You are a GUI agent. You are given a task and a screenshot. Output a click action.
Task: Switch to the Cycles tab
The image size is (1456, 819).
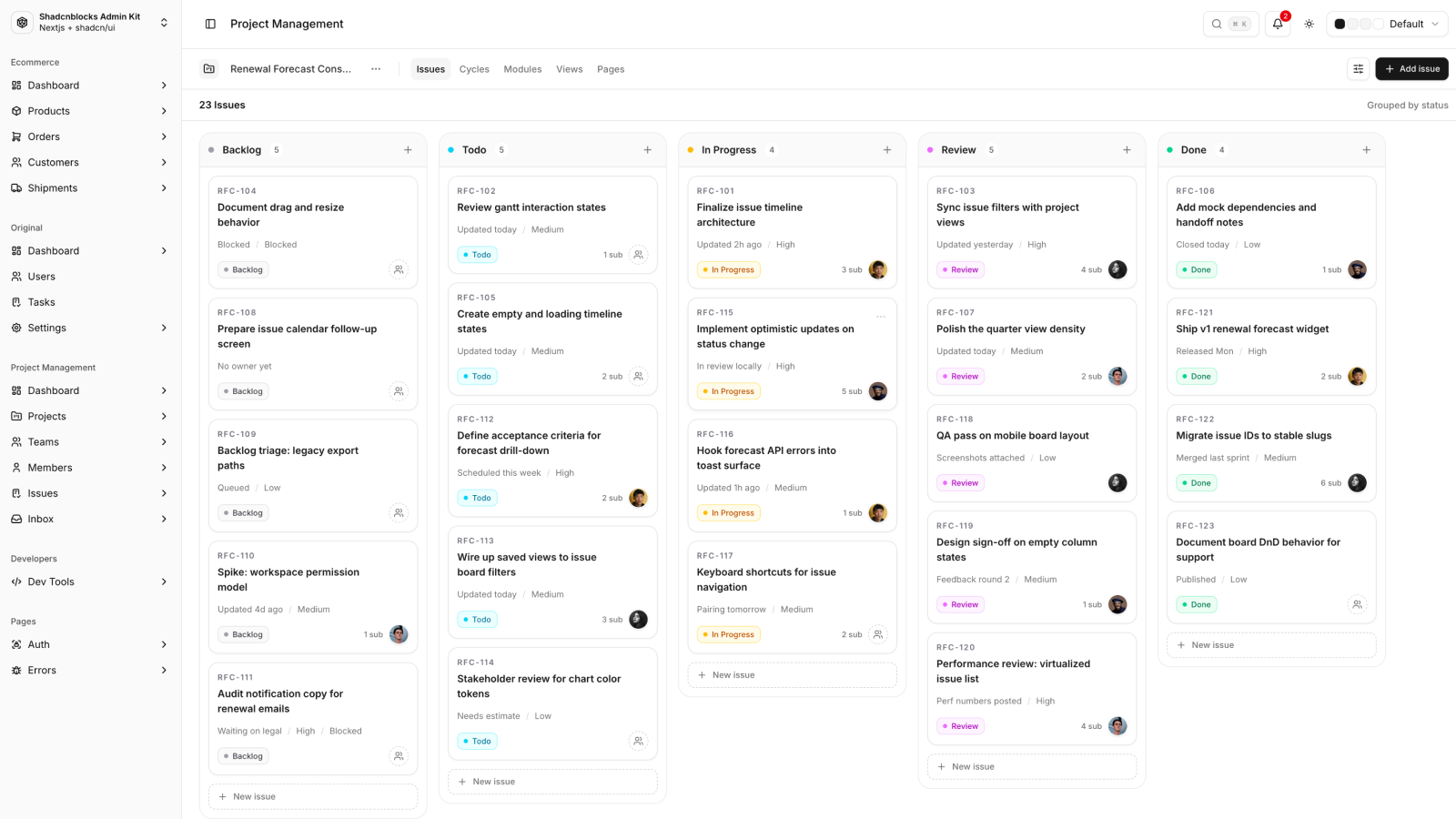click(474, 69)
